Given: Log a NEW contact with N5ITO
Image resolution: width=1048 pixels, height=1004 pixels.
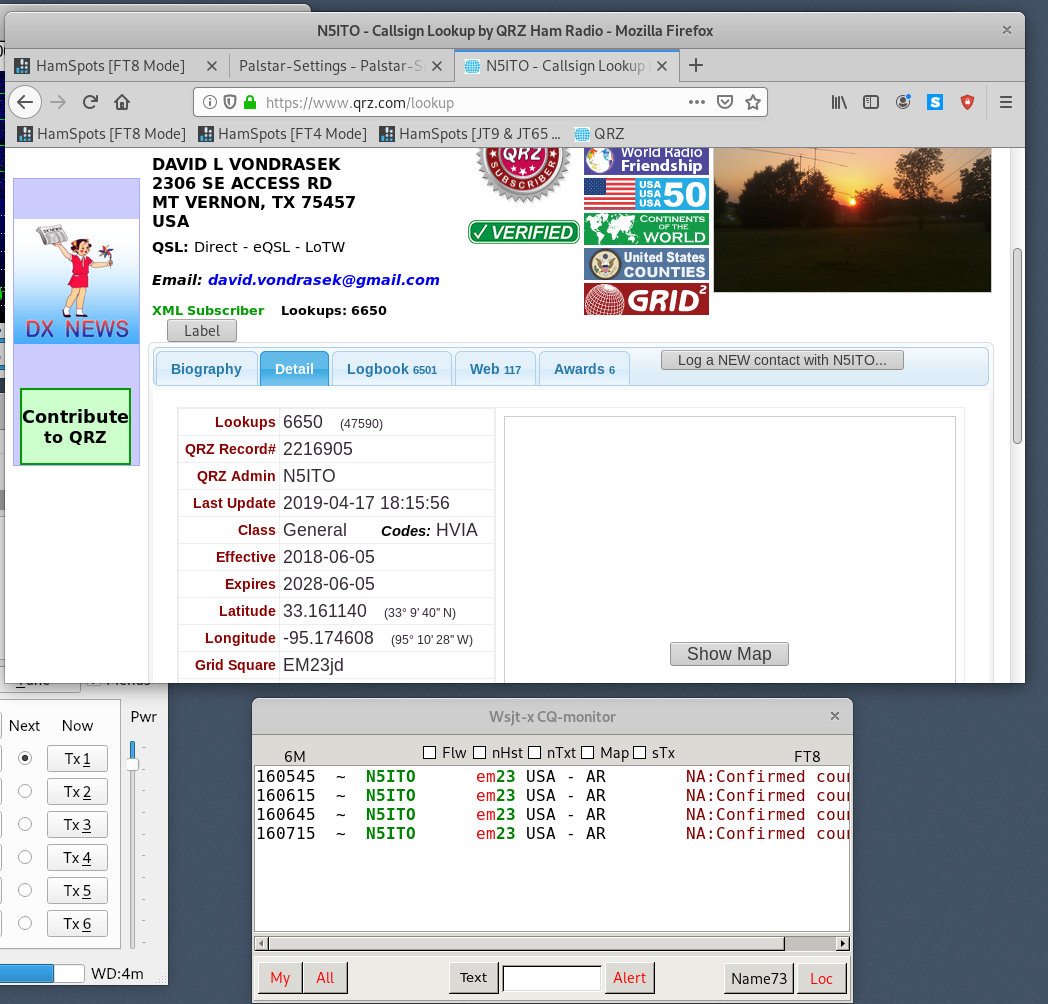Looking at the screenshot, I should click(782, 360).
